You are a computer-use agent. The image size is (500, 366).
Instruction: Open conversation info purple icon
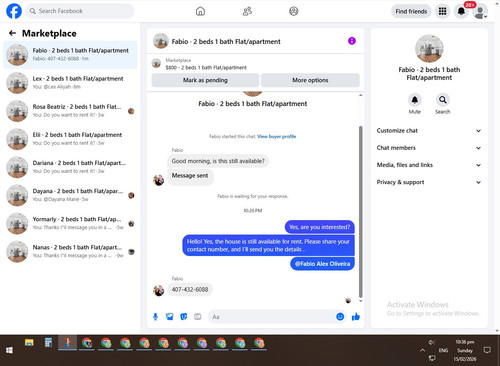tap(352, 41)
